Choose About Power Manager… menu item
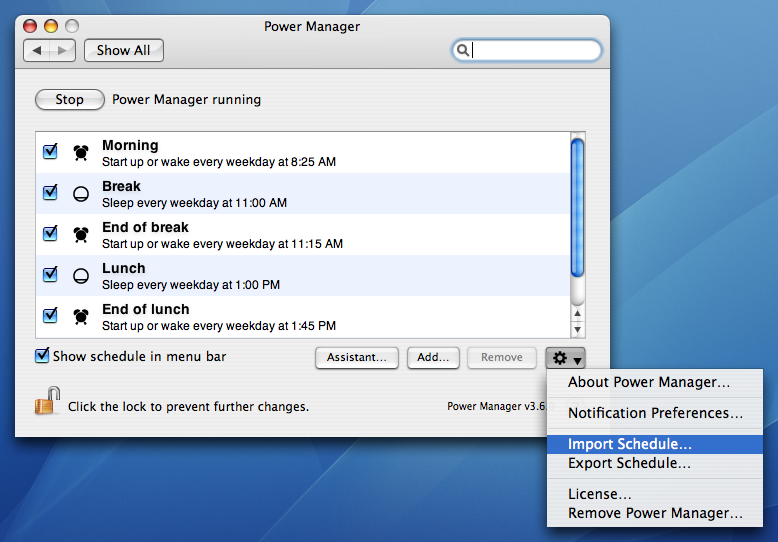Viewport: 778px width, 542px height. 654,382
